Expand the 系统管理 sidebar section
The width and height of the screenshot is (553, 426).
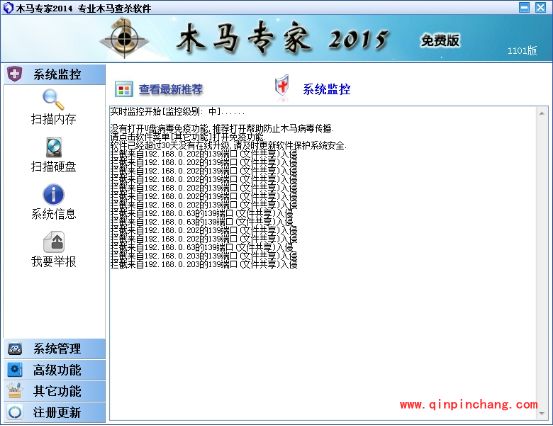[x=55, y=349]
